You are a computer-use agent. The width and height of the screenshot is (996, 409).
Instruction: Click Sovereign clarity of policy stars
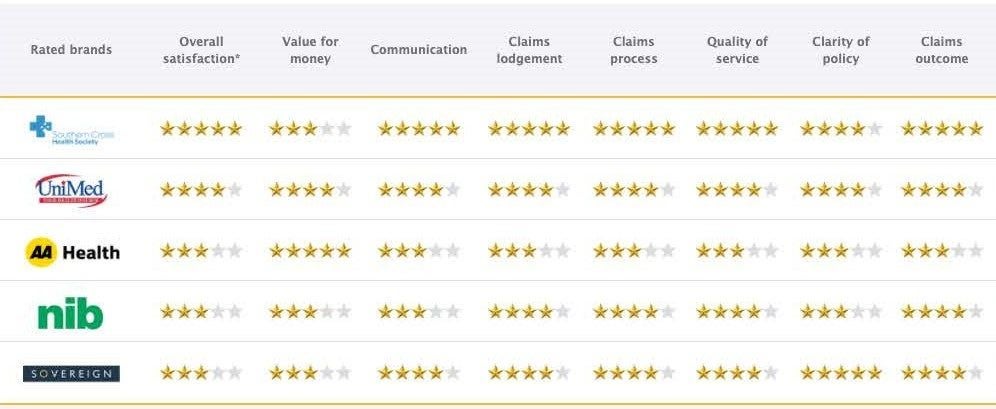click(x=841, y=373)
